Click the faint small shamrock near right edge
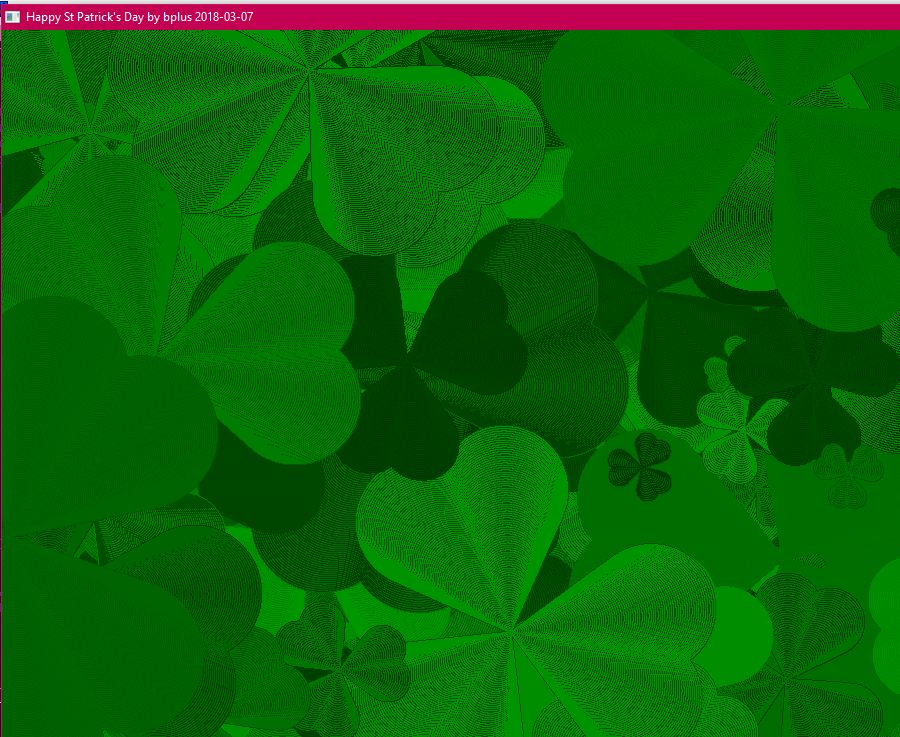This screenshot has width=900, height=737. point(848,477)
